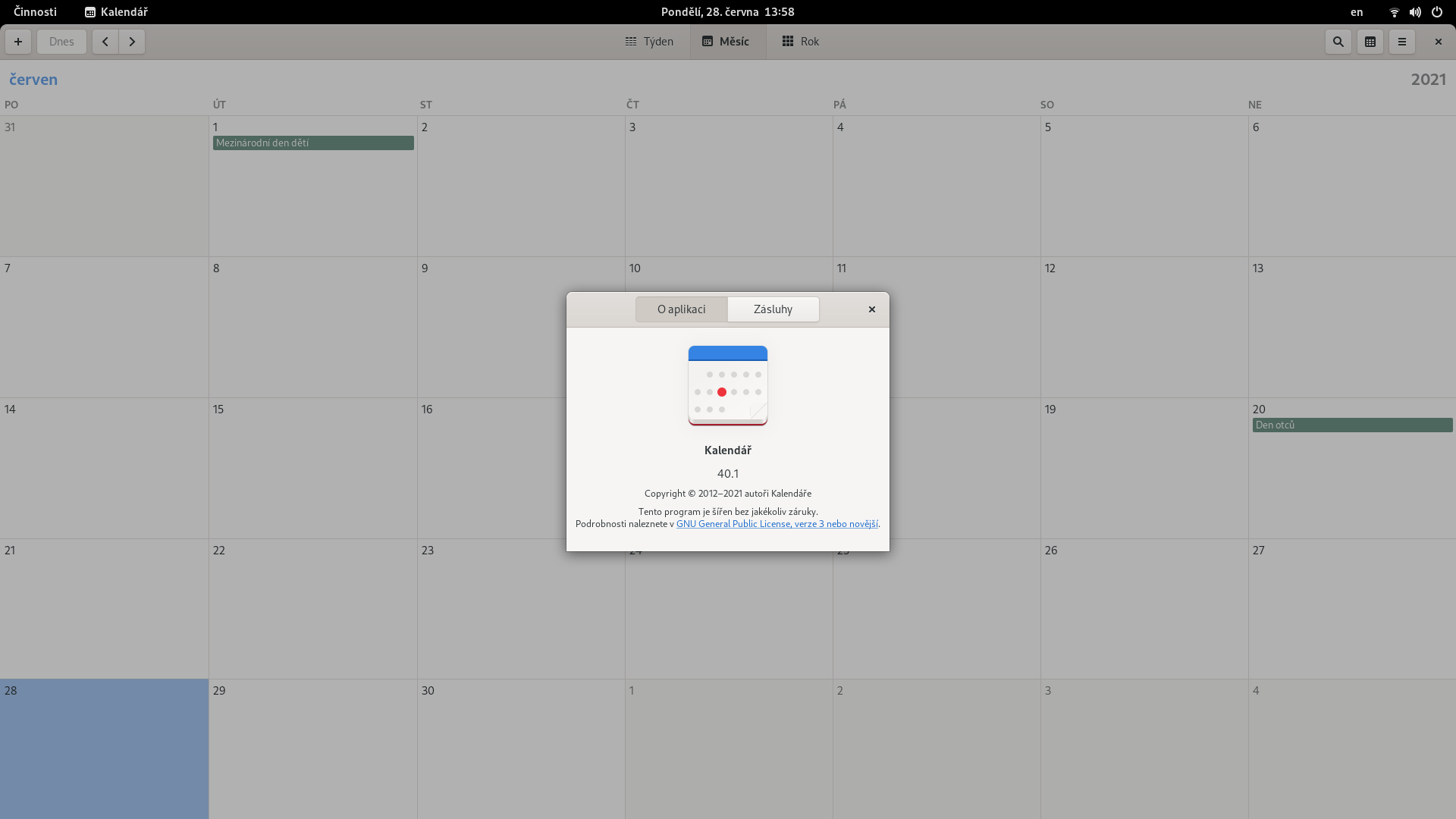Open the calendar management grid icon

[x=1370, y=42]
